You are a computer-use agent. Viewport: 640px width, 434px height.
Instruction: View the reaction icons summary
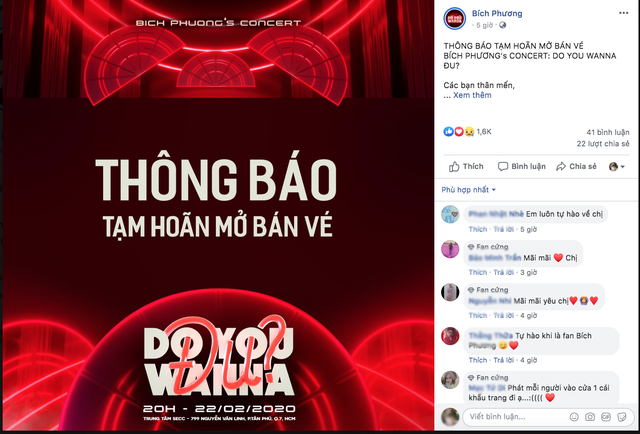click(459, 131)
